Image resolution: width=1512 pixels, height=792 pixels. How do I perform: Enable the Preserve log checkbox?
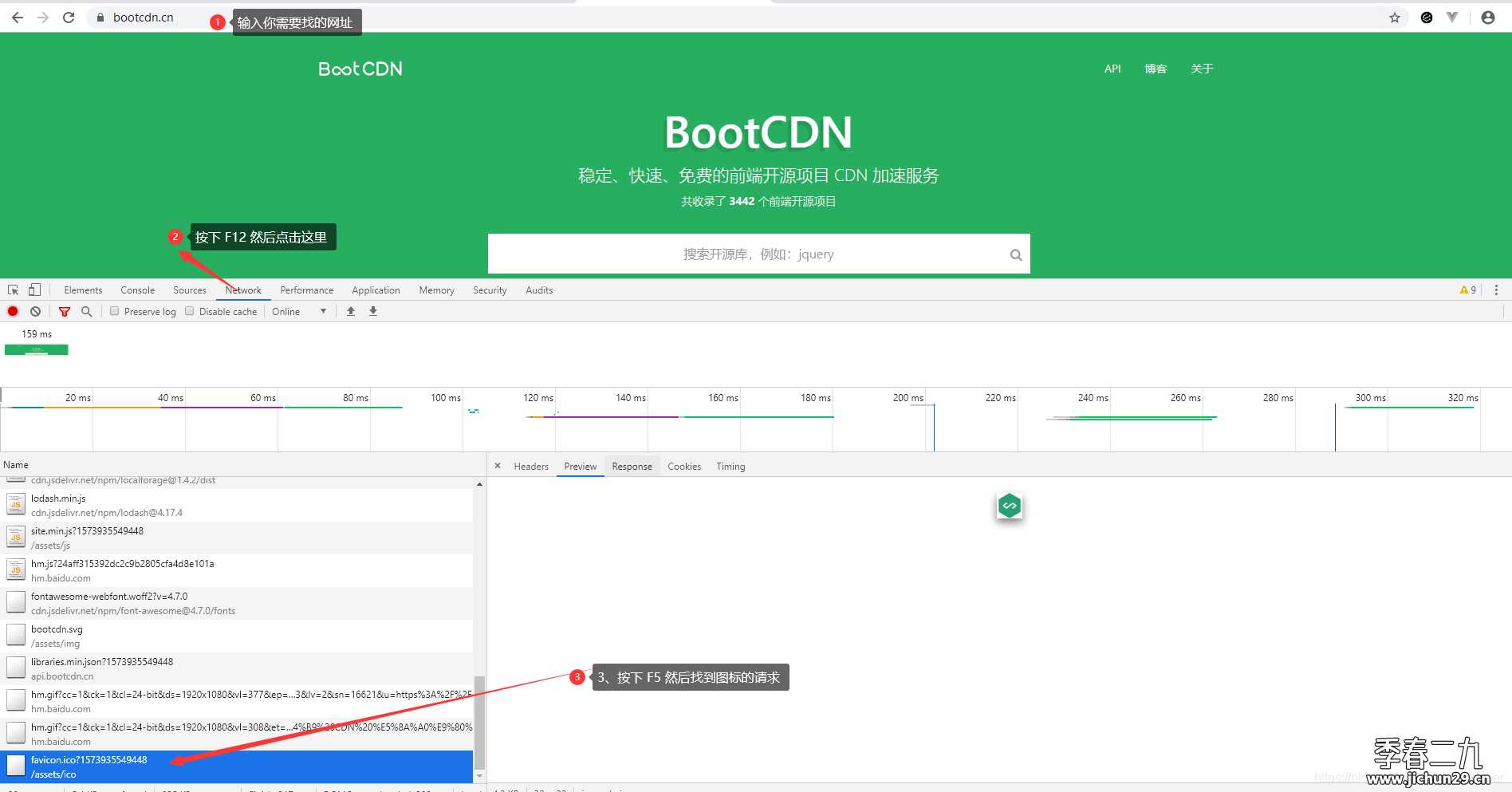(115, 312)
